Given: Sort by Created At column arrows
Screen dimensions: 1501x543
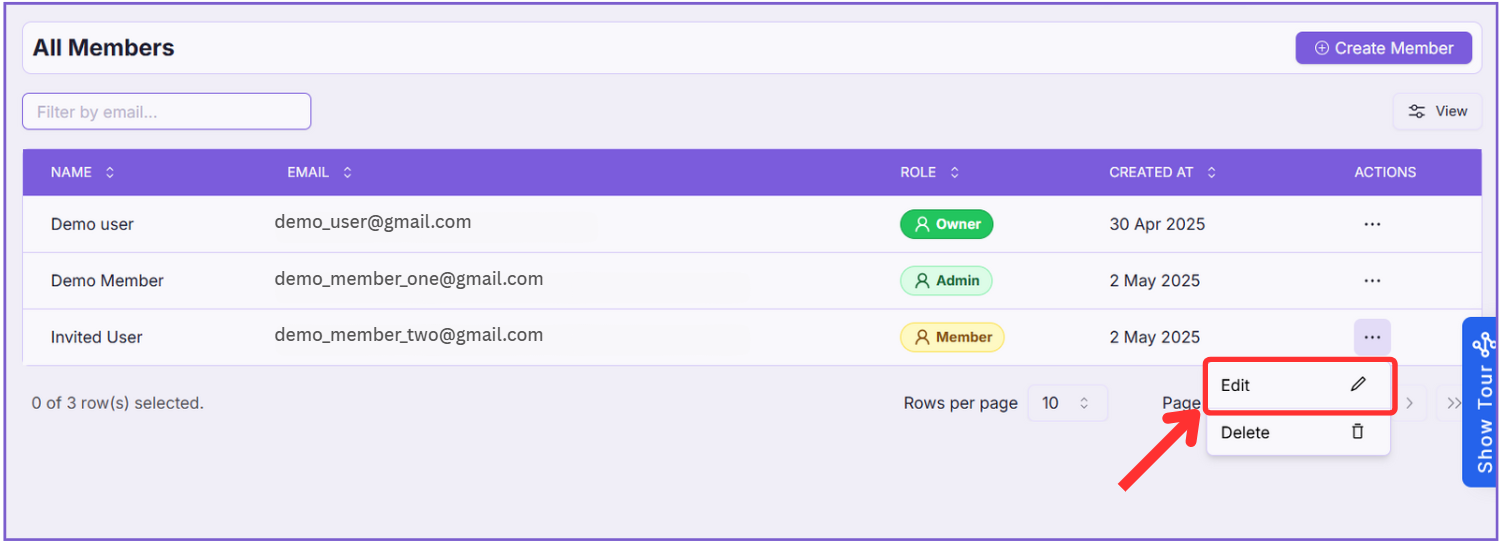Looking at the screenshot, I should tap(1211, 172).
